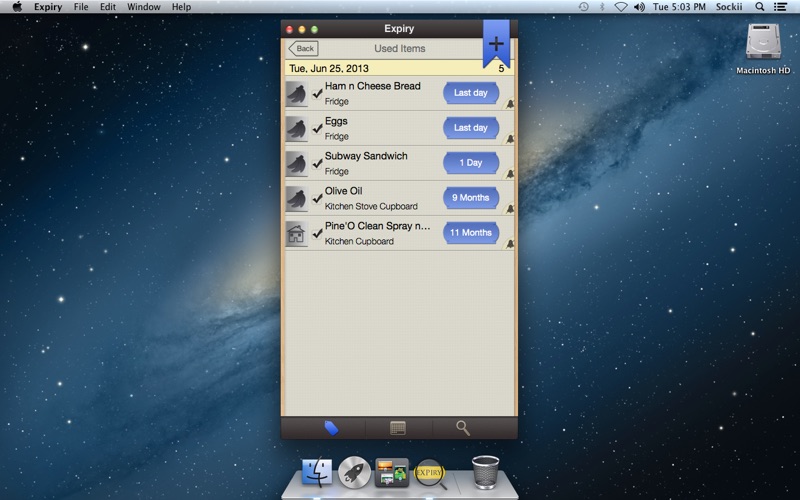
Task: Click Last day badge for Eggs
Action: 470,128
